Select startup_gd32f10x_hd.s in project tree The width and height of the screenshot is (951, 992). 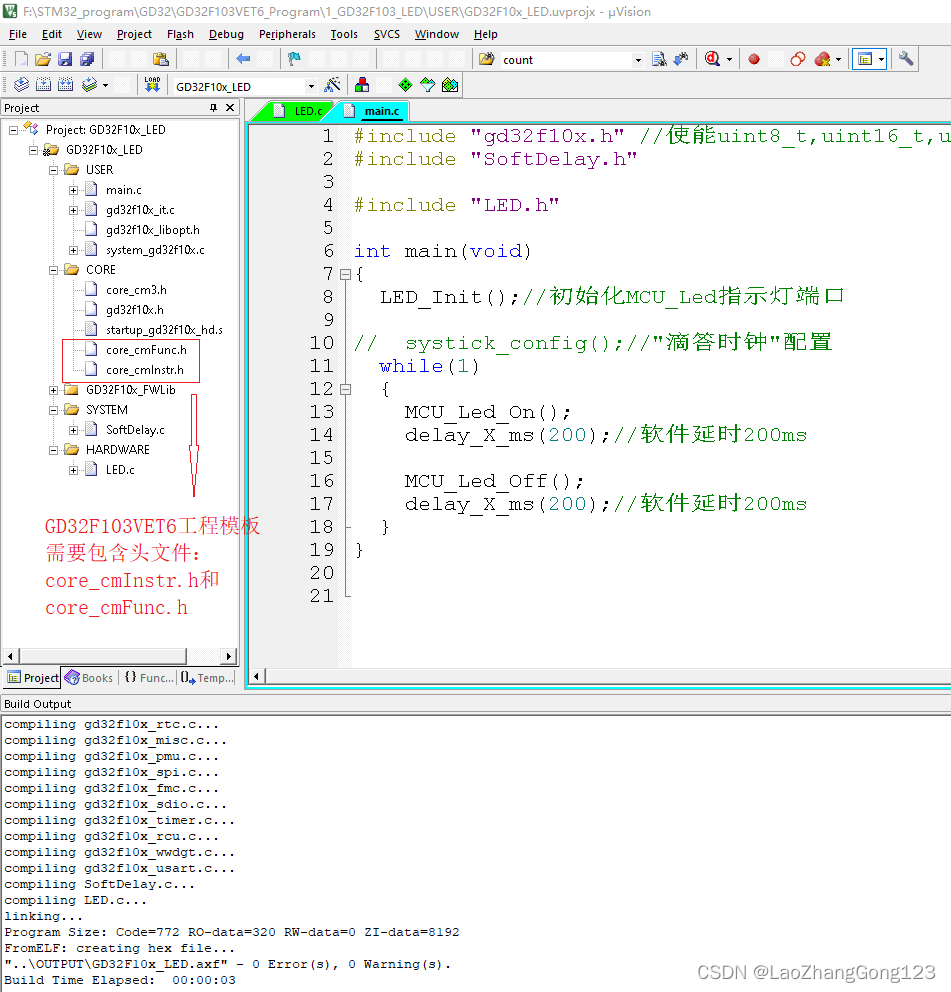(164, 330)
